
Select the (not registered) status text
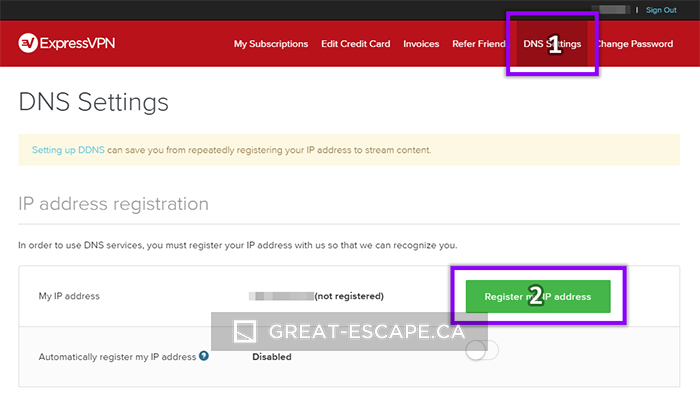(x=349, y=296)
